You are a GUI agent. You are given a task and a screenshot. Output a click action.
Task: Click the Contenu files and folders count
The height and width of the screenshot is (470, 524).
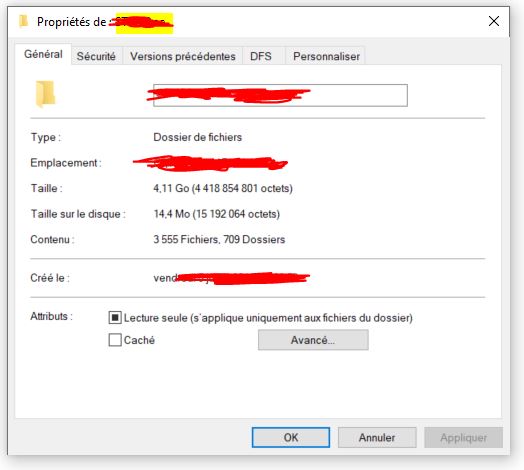click(219, 239)
